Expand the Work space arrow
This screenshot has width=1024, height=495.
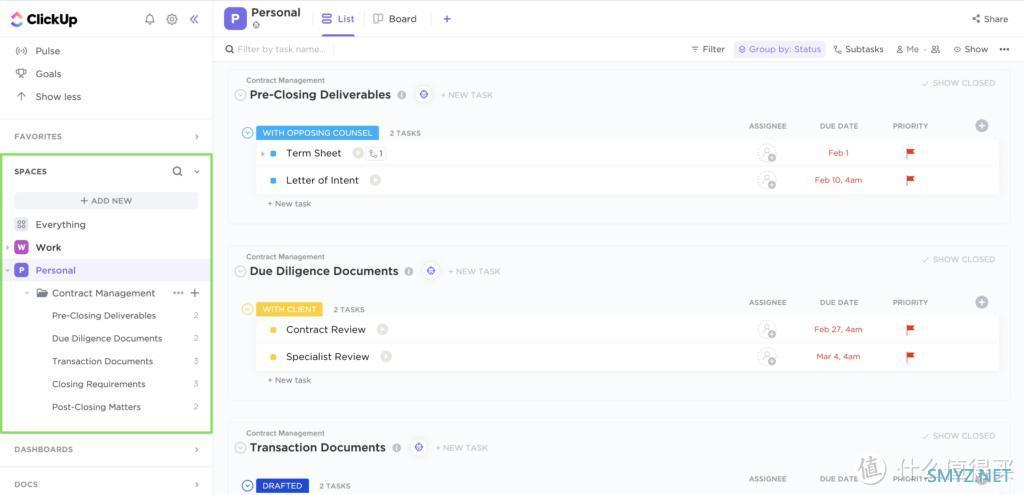pyautogui.click(x=7, y=248)
